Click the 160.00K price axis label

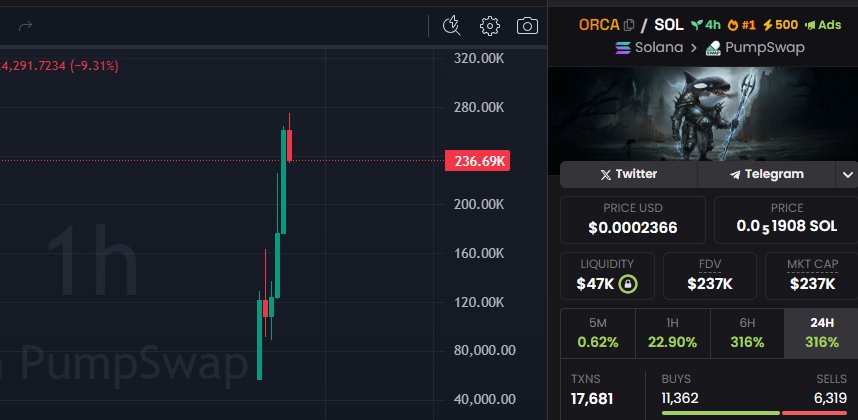coord(479,254)
